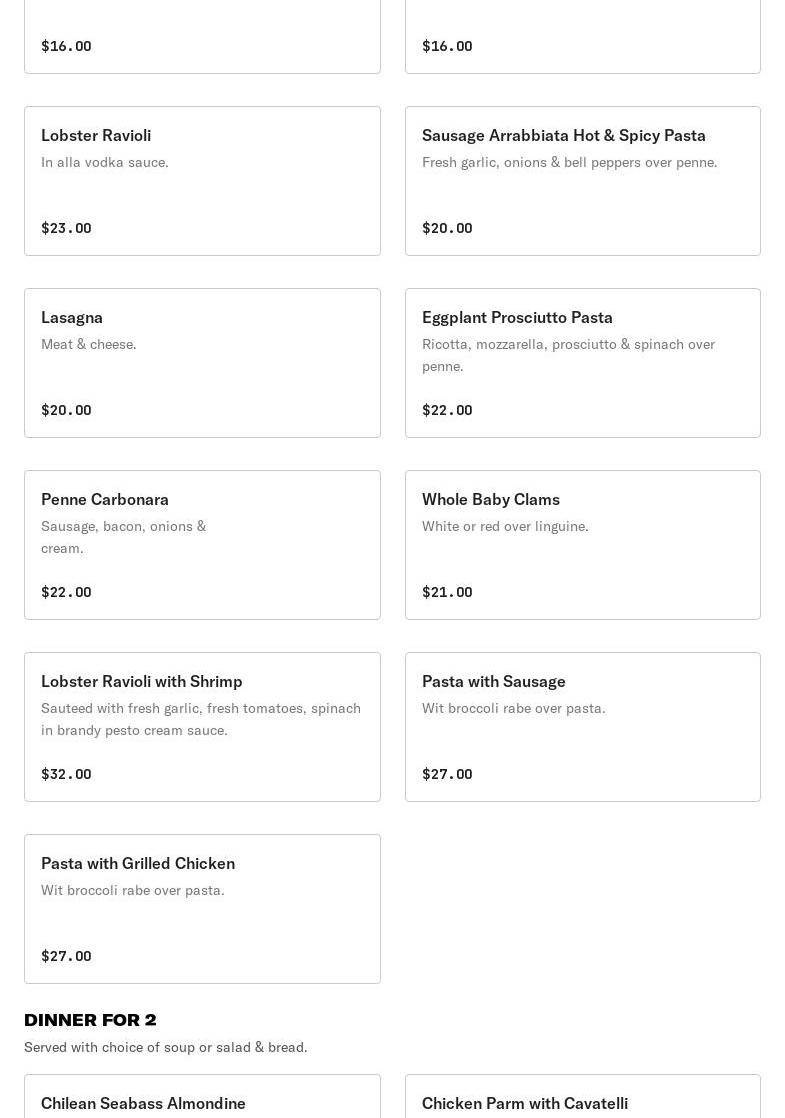Open the Pasta with Sausage item
This screenshot has height=1118, width=785.
(x=582, y=727)
